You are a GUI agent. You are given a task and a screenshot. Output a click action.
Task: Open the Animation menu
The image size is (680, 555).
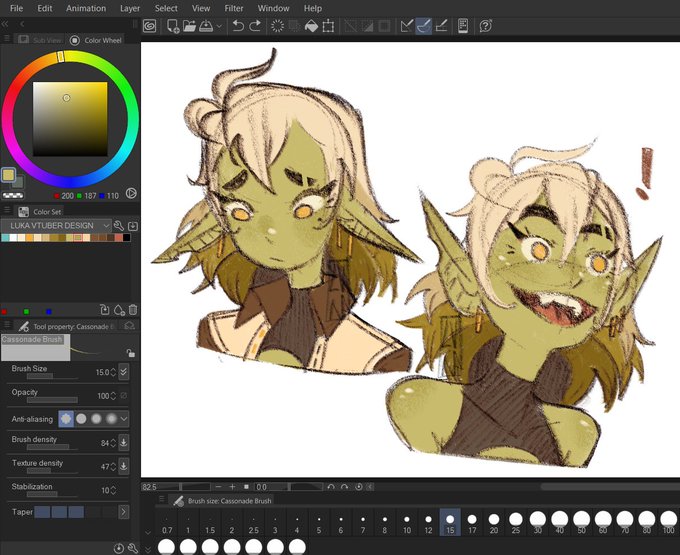86,8
